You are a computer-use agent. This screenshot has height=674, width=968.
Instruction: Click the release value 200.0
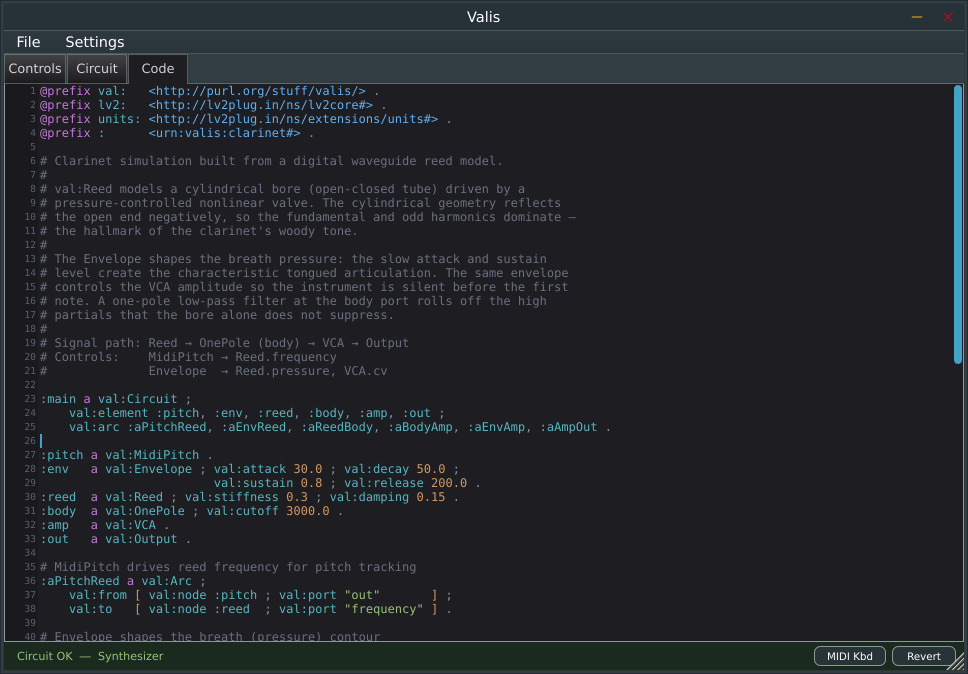pyautogui.click(x=449, y=483)
